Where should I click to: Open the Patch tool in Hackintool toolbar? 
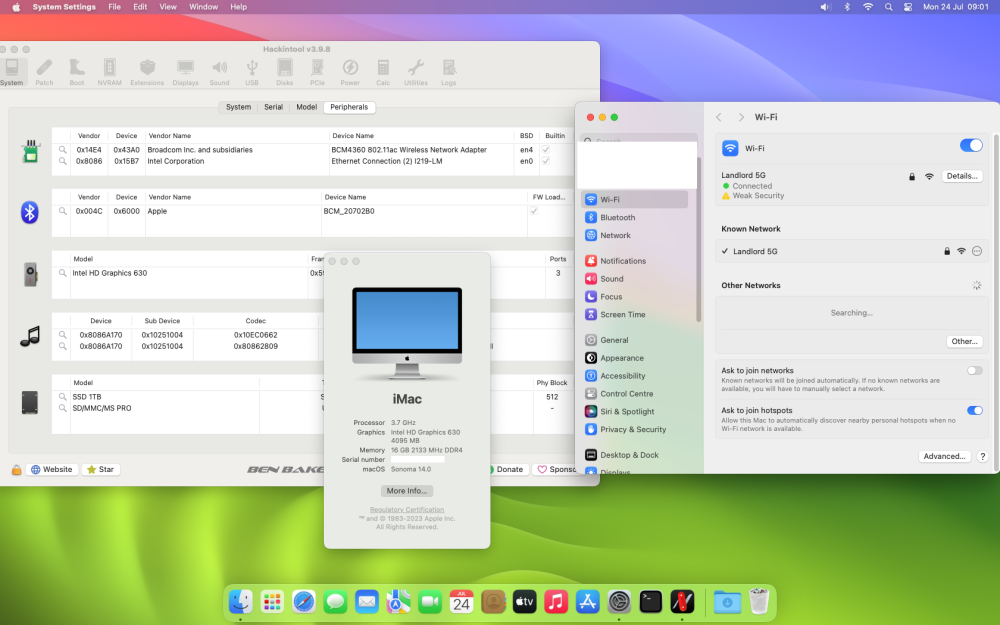pos(44,72)
